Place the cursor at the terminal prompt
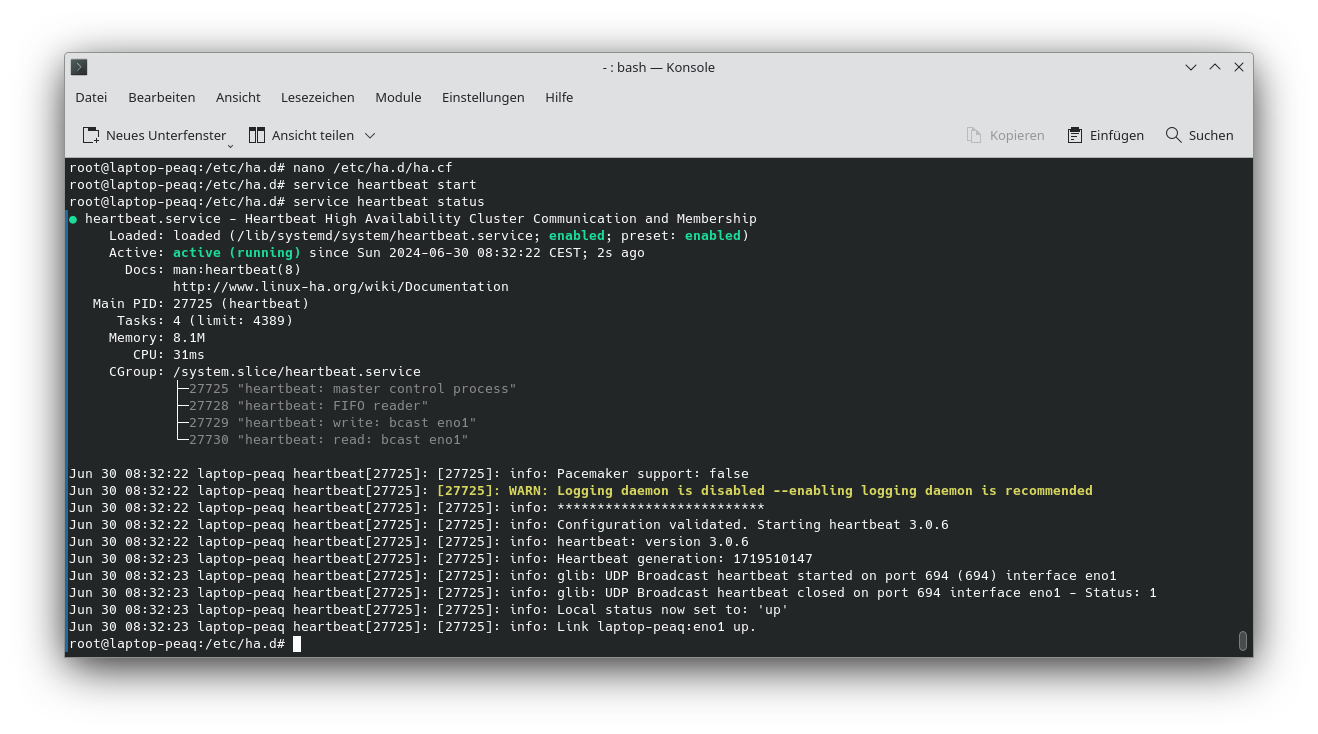The width and height of the screenshot is (1318, 734). tap(297, 643)
